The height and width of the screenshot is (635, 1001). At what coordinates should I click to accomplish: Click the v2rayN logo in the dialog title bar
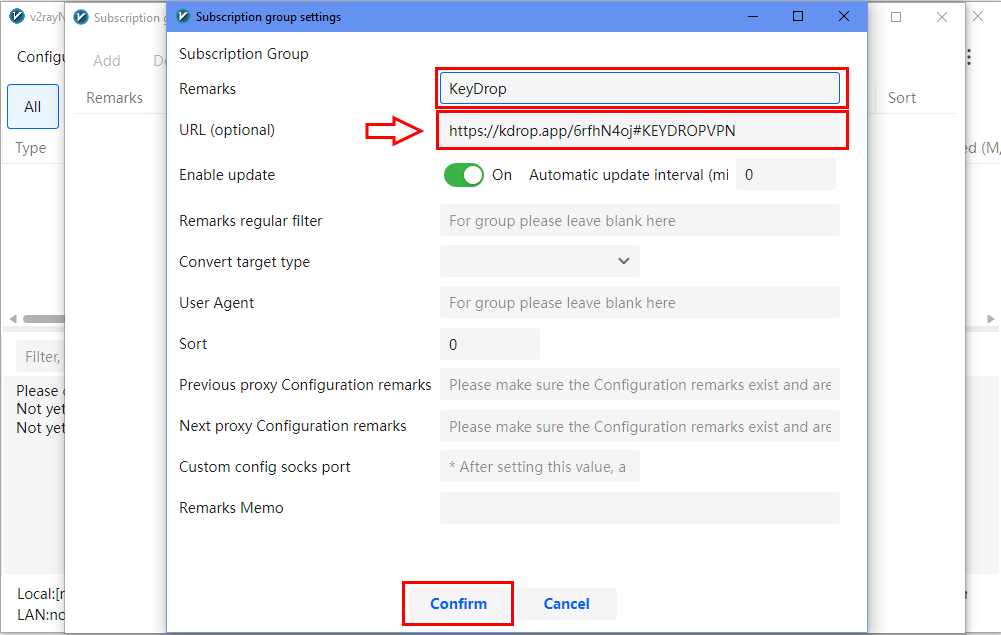coord(183,17)
